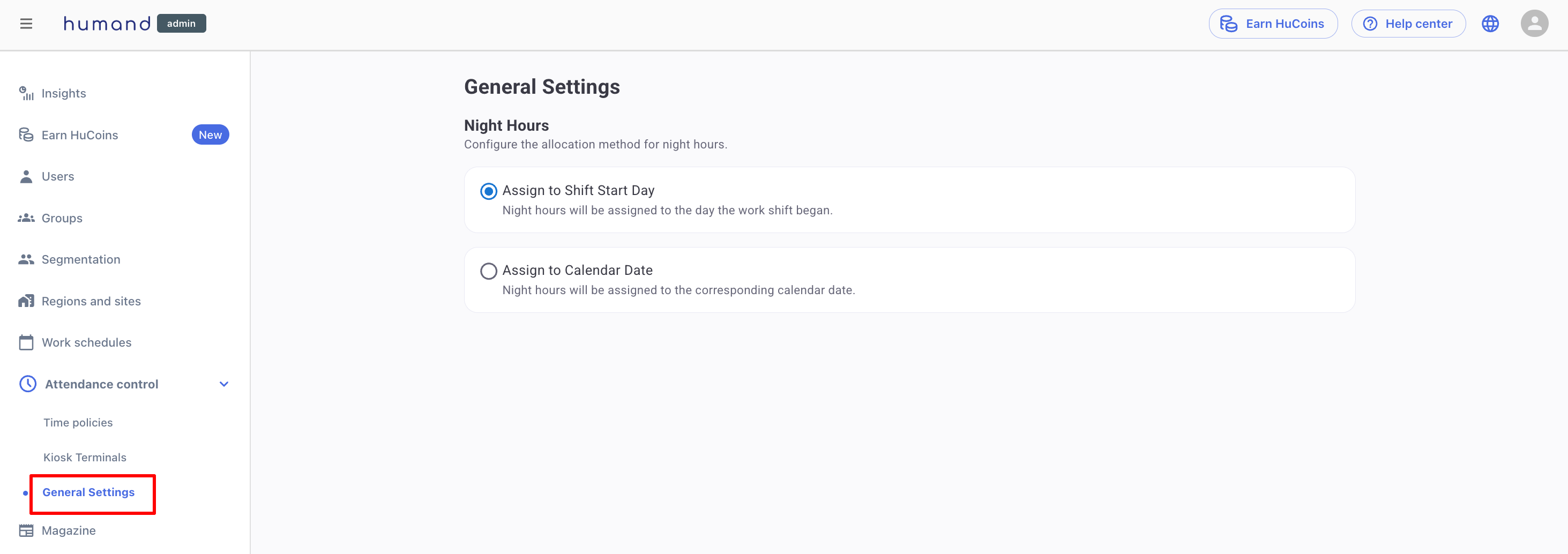This screenshot has height=554, width=1568.
Task: Open Kiosk Terminals submenu item
Action: (x=85, y=457)
